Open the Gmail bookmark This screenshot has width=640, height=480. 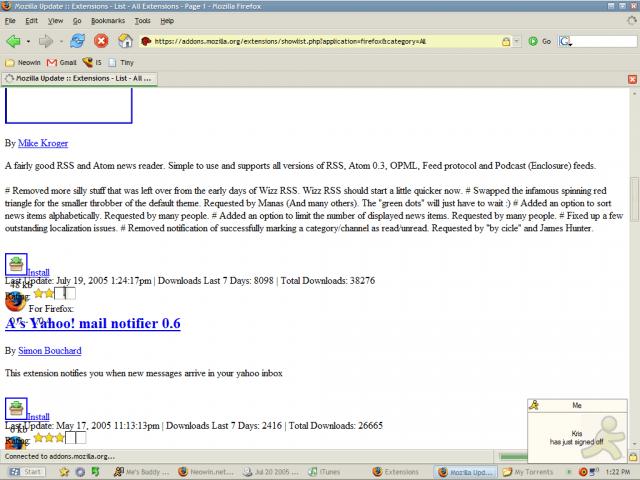[x=62, y=62]
